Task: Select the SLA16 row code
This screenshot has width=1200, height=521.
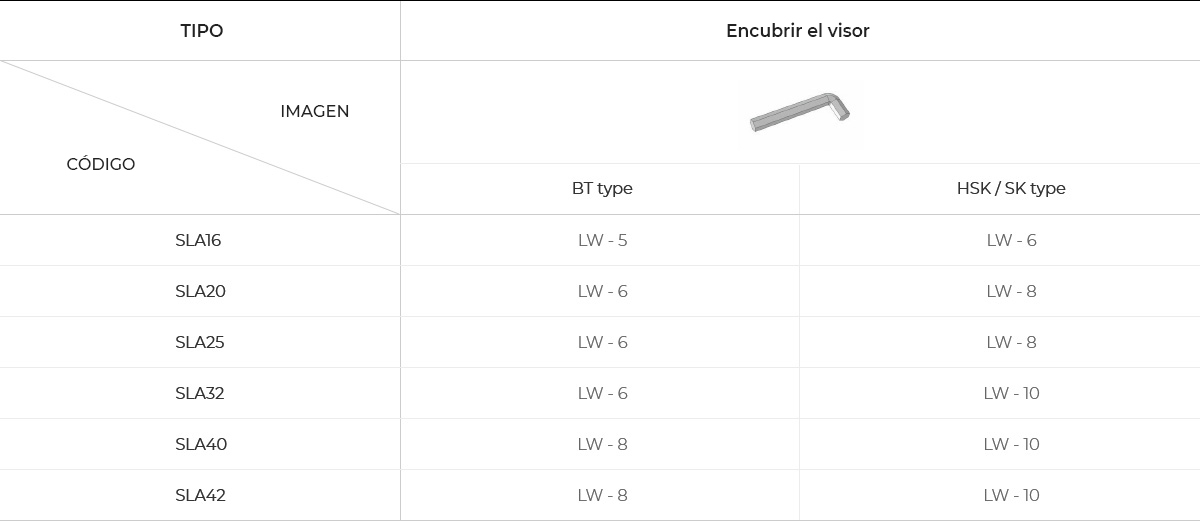Action: (x=198, y=240)
